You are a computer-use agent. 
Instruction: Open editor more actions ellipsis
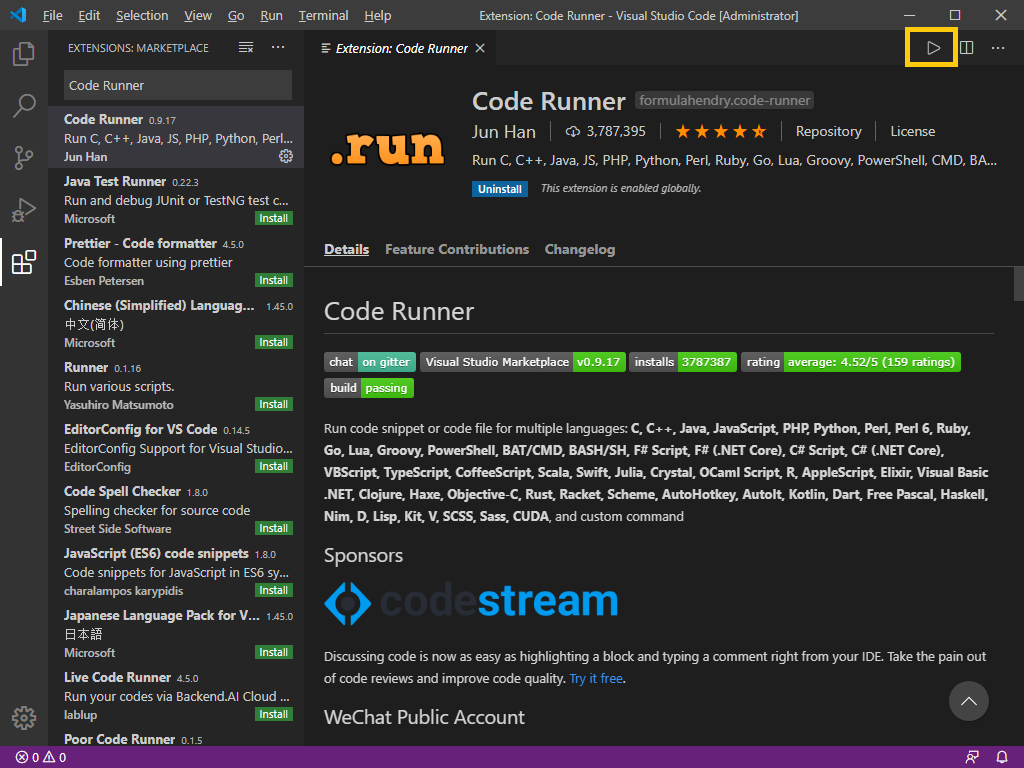click(x=998, y=48)
